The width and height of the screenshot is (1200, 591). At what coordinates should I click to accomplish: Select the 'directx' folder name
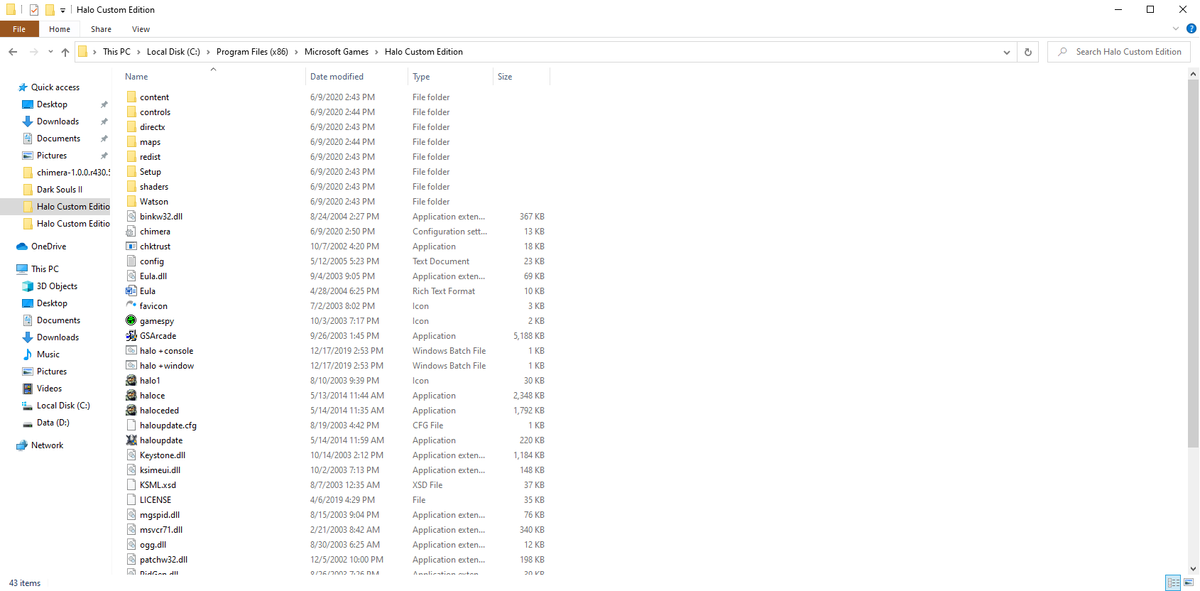153,127
